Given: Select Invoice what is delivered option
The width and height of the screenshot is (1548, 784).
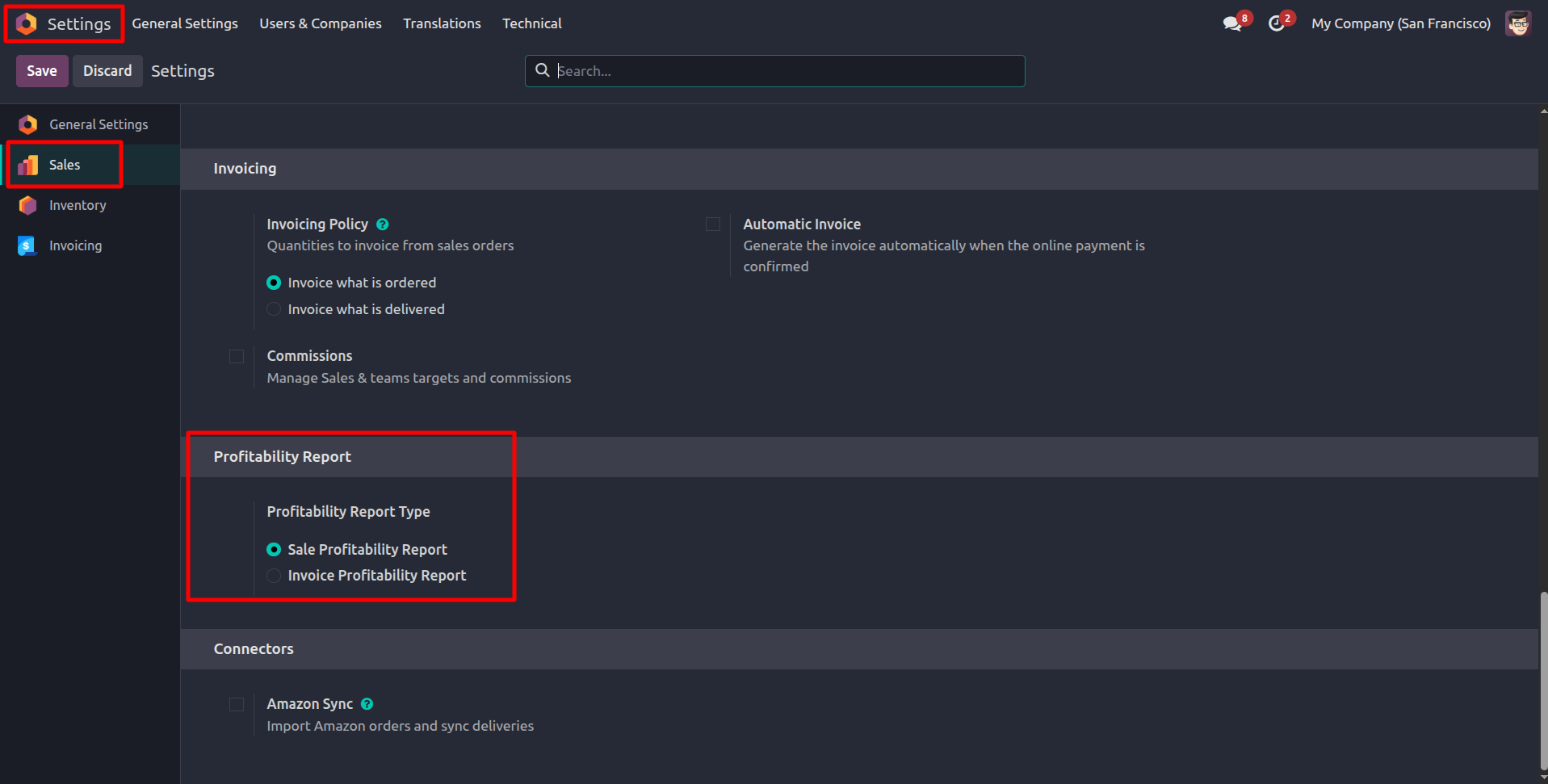Looking at the screenshot, I should pyautogui.click(x=275, y=309).
